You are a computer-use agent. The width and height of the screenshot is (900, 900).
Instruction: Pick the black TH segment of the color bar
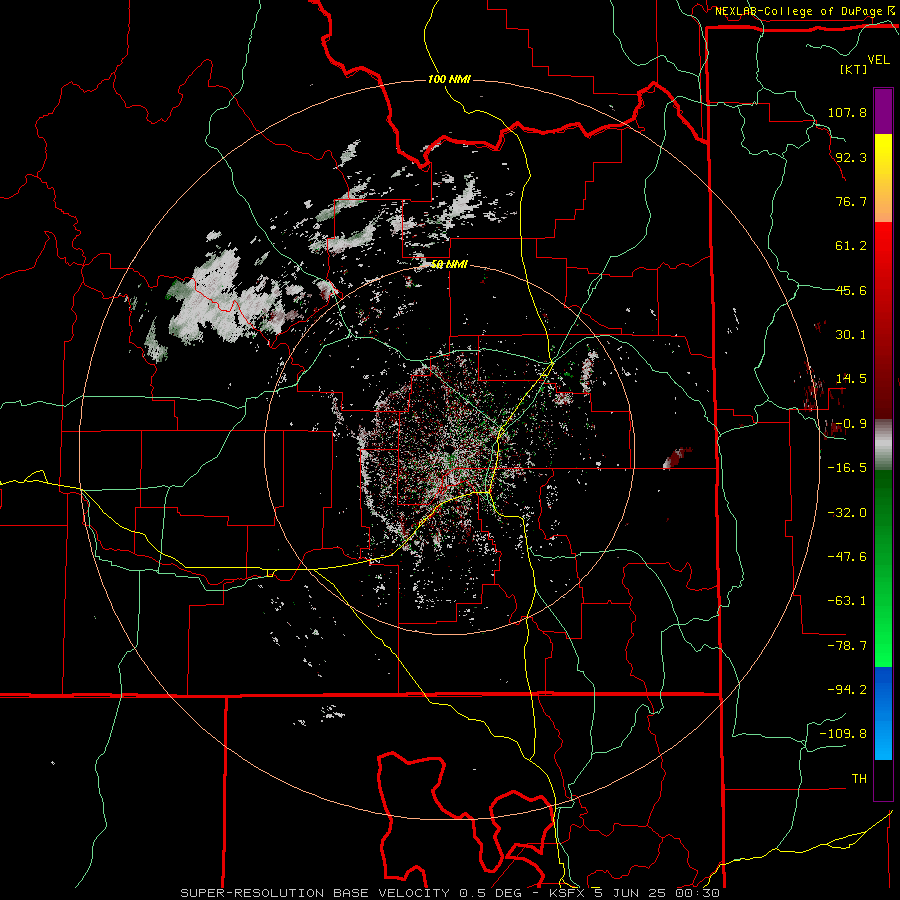tap(883, 779)
